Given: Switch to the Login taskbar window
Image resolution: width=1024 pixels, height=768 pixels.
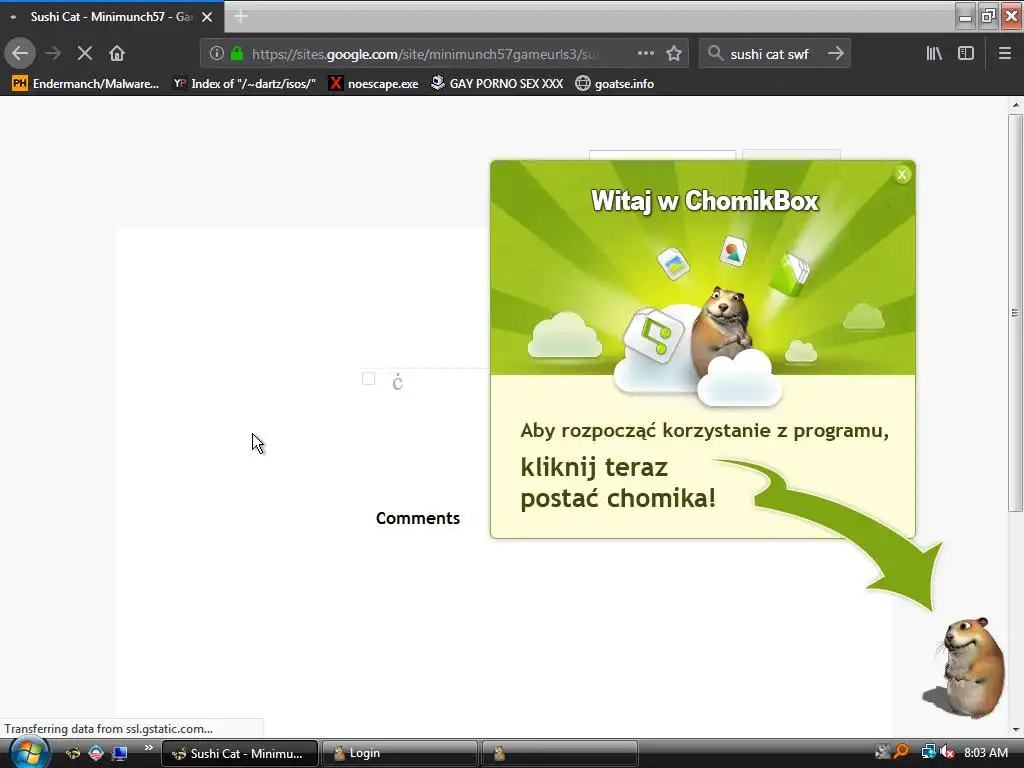Looking at the screenshot, I should point(400,754).
